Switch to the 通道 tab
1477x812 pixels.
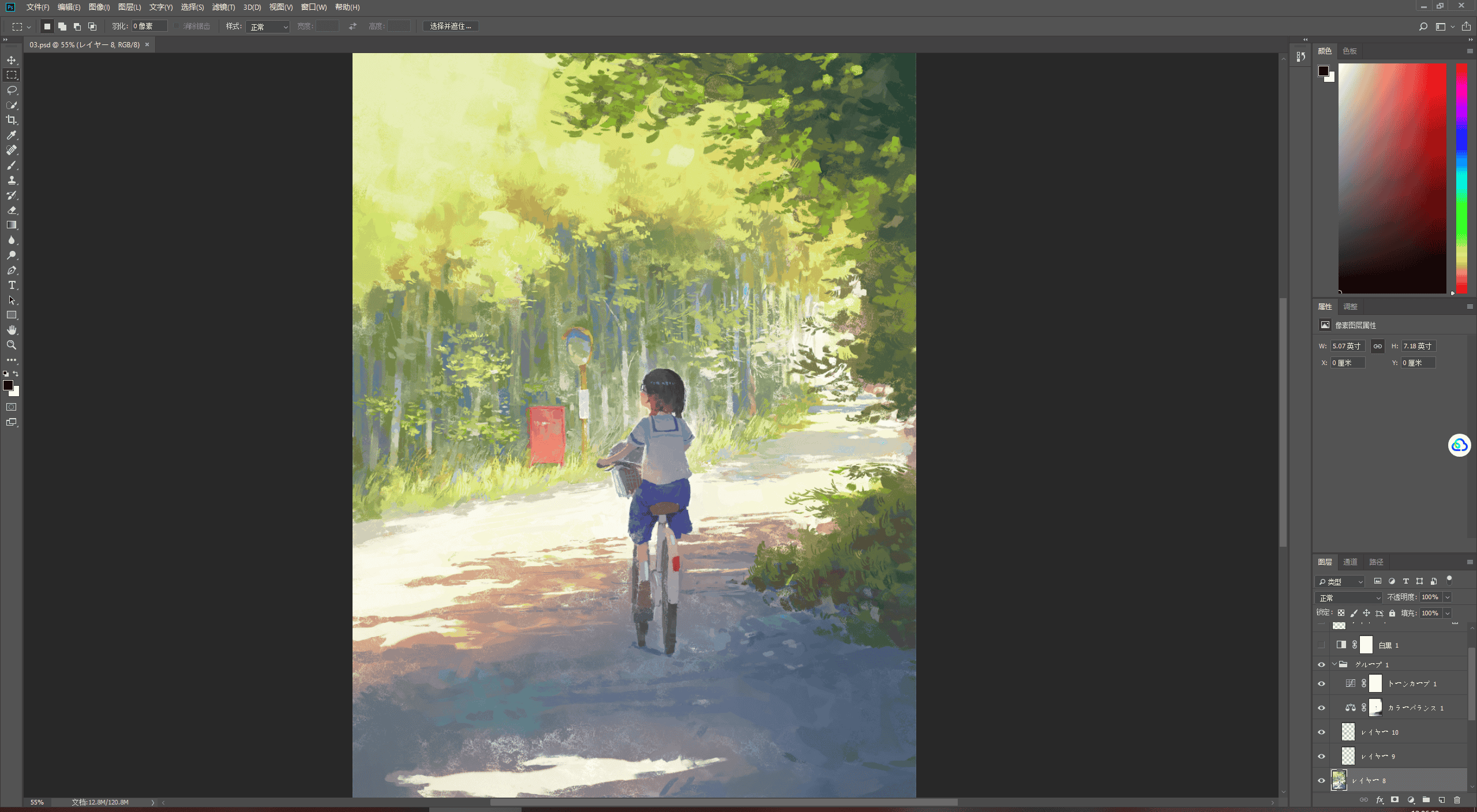(x=1350, y=562)
